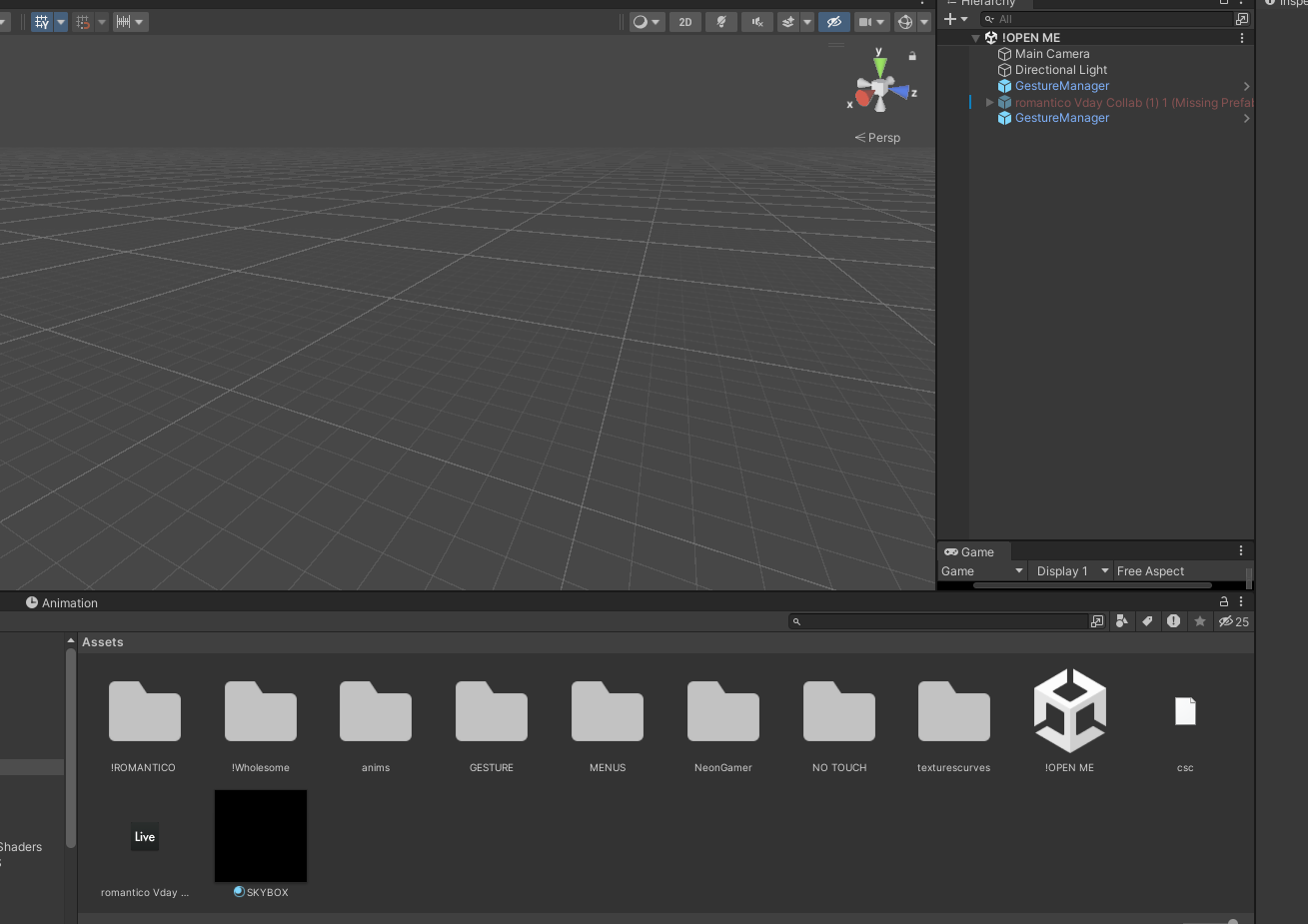Select the !OPEN ME scene asset
Viewport: 1308px width, 924px height.
tap(1070, 722)
